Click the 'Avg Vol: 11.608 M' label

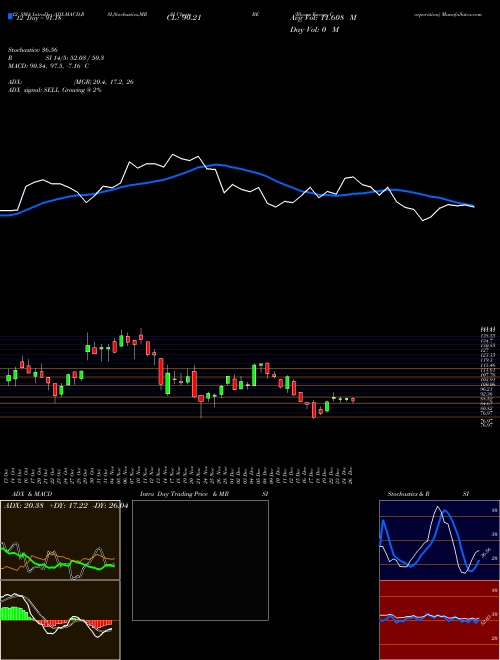323,18
